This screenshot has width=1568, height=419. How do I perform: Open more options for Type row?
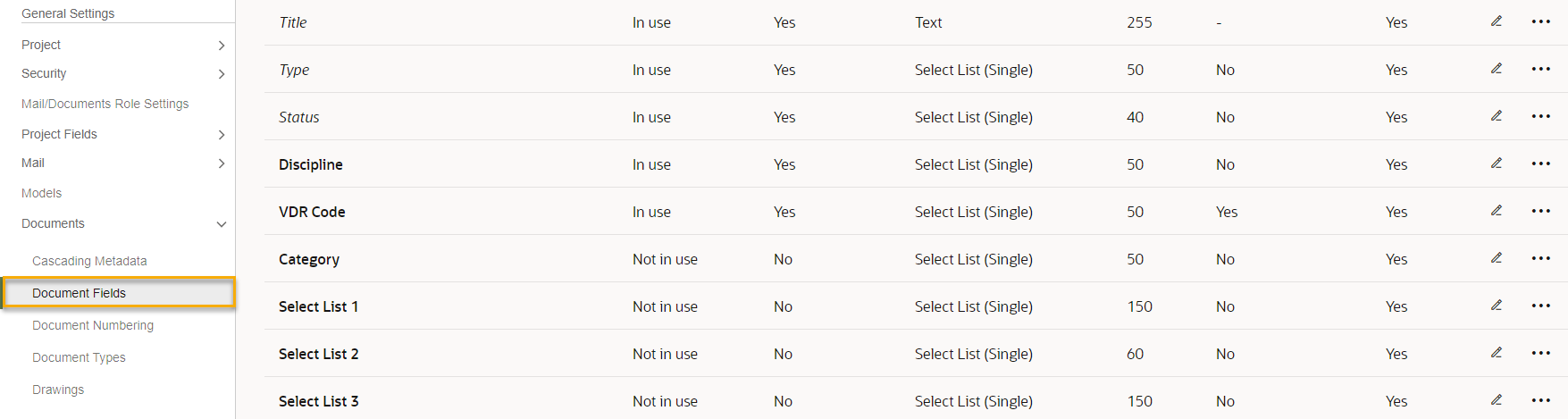click(x=1541, y=69)
